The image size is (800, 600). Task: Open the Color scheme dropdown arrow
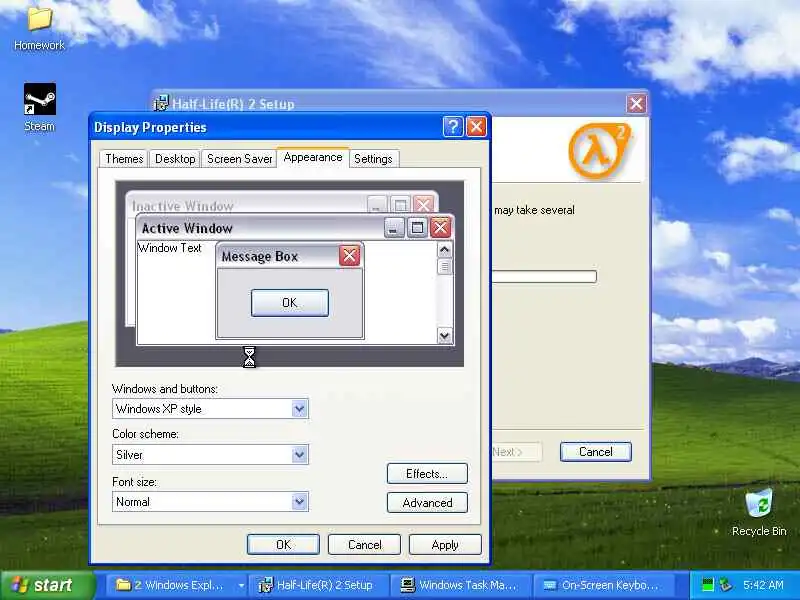tap(299, 454)
